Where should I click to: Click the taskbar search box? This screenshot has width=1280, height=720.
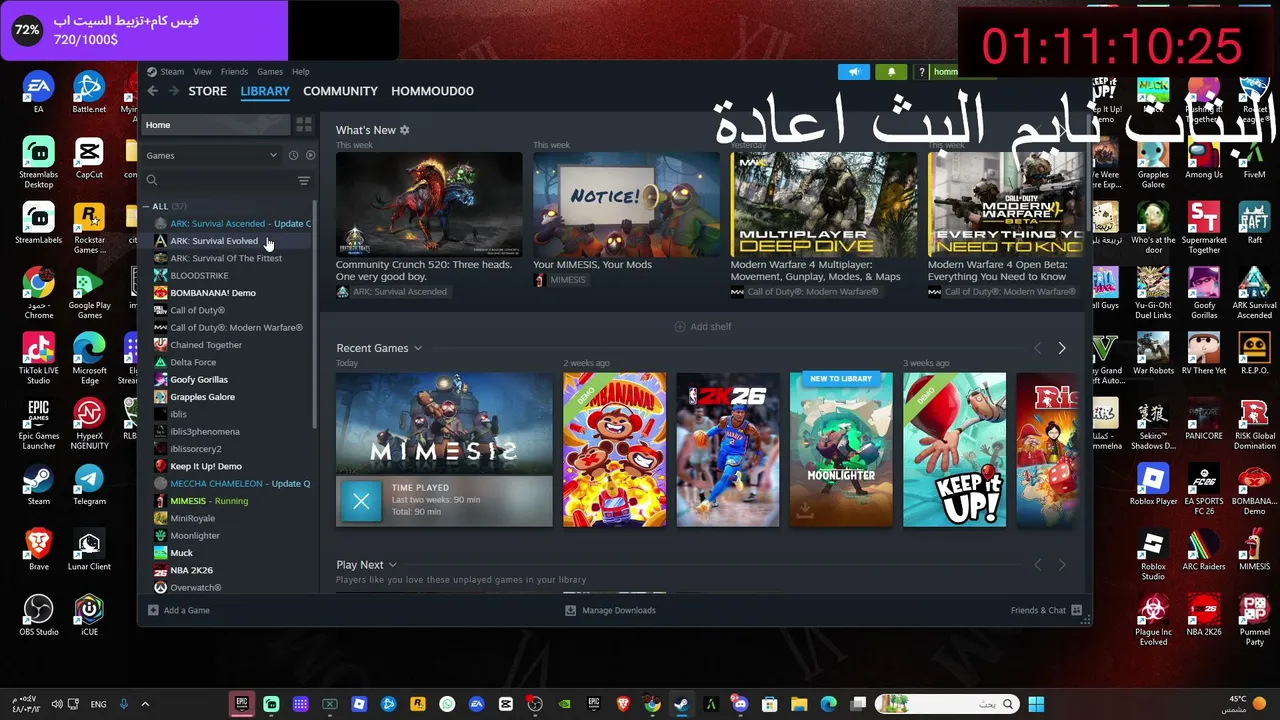[946, 704]
